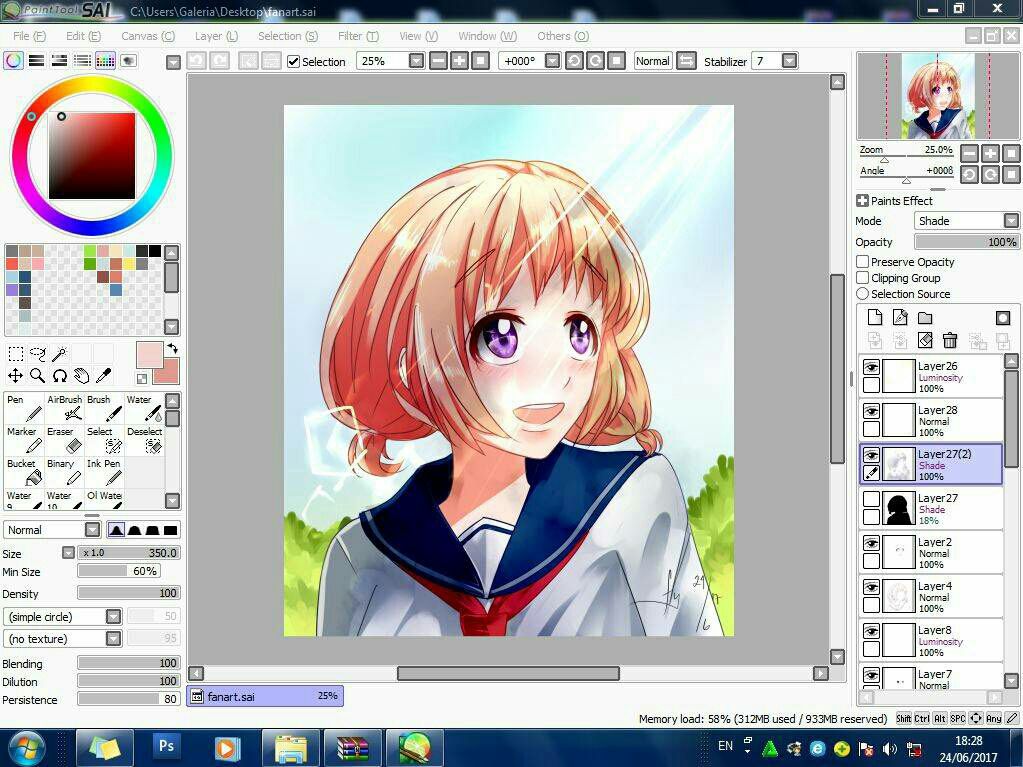This screenshot has width=1023, height=767.
Task: Delete the current layer via trash icon
Action: tap(950, 340)
